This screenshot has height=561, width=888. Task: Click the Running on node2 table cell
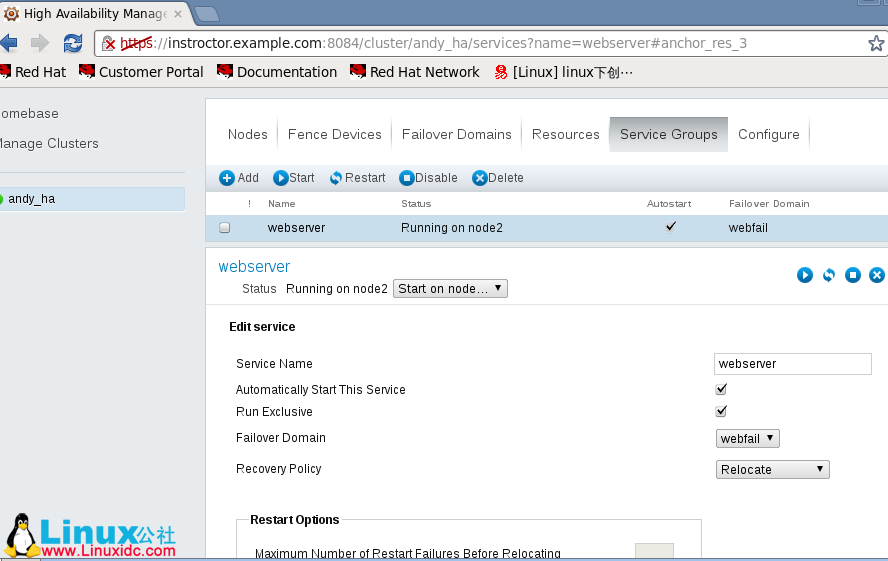[451, 228]
